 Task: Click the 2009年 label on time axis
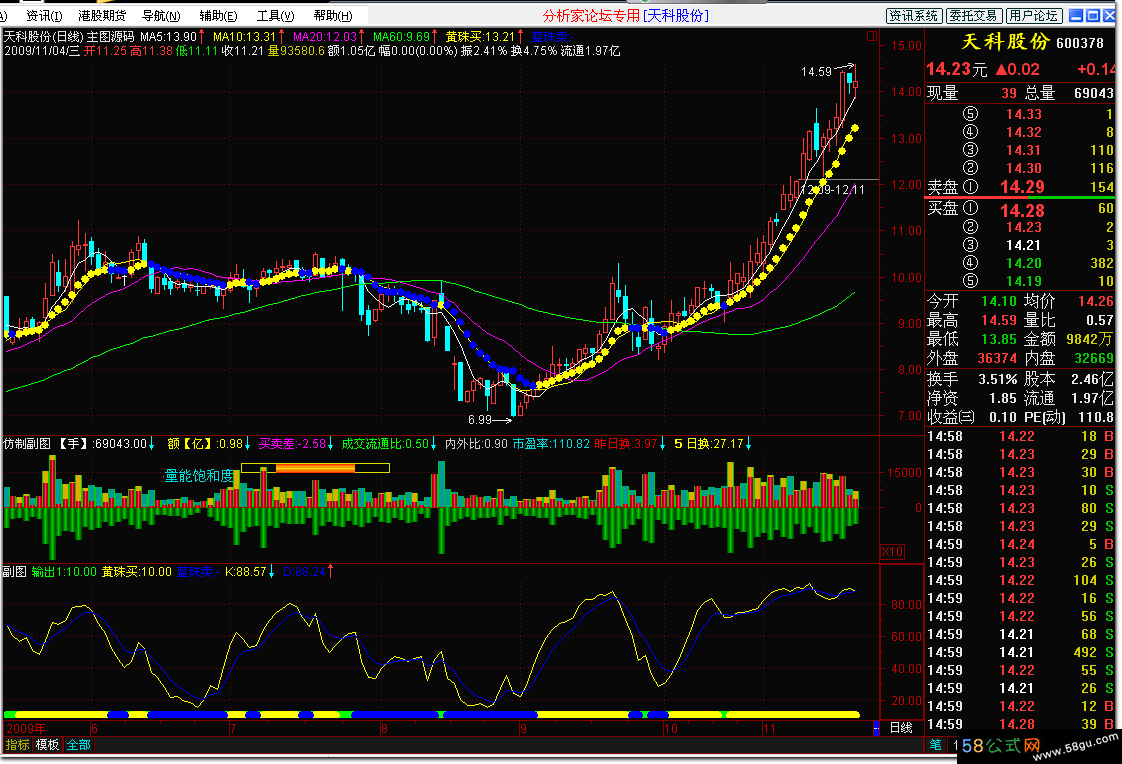tap(26, 728)
